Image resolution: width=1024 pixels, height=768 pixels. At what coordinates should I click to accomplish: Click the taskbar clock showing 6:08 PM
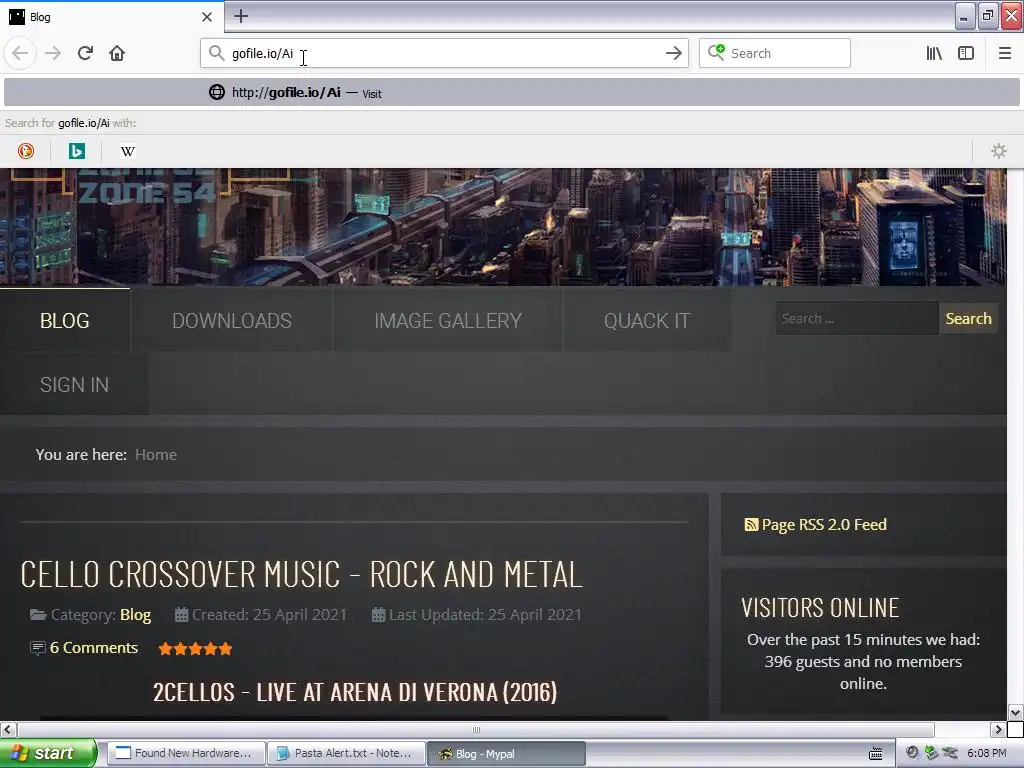(x=986, y=753)
